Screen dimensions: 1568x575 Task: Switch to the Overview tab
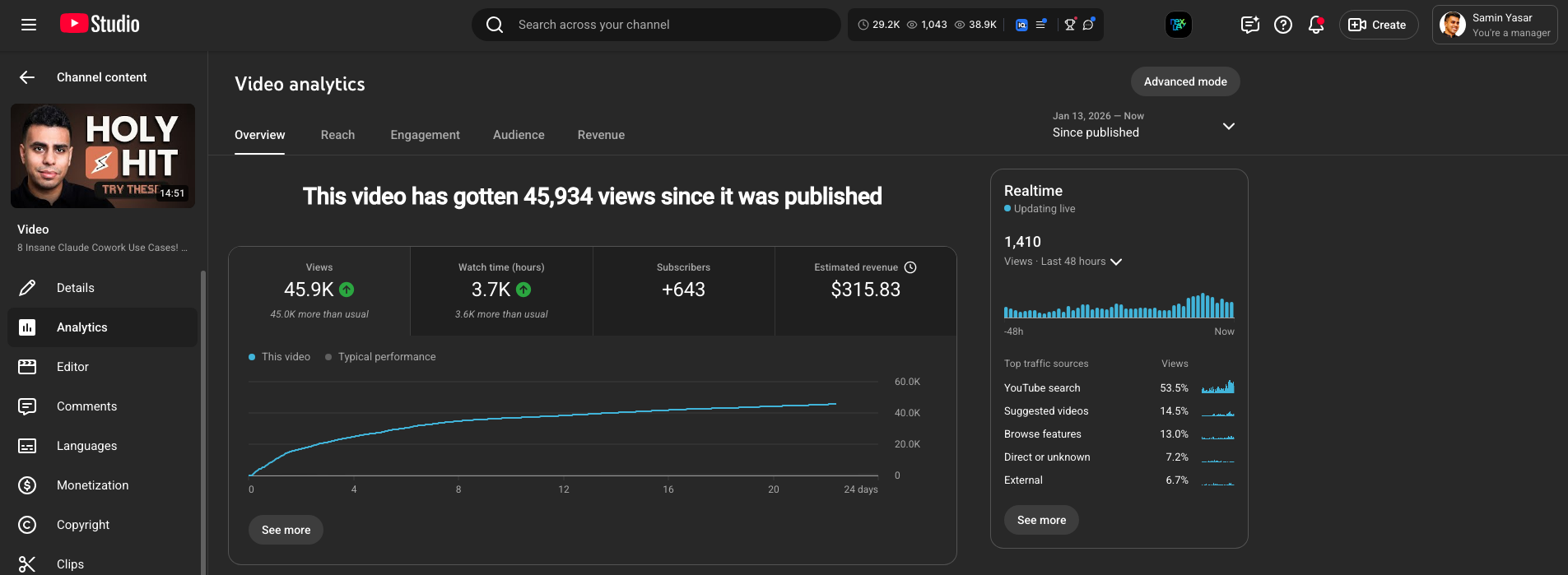pyautogui.click(x=260, y=135)
